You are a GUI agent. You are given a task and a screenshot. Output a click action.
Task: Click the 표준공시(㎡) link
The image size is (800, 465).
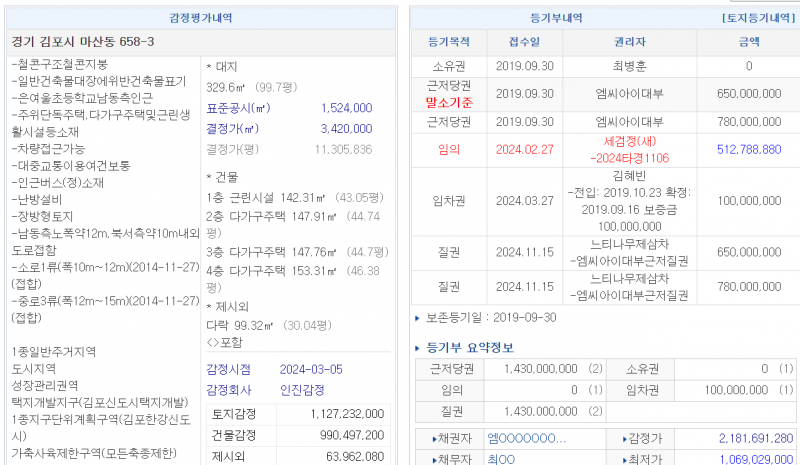[238, 108]
